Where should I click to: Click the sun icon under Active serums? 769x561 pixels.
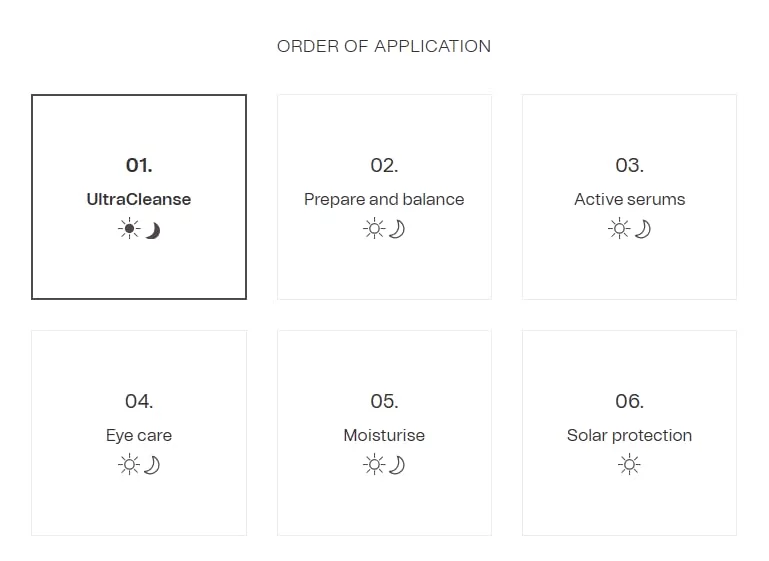click(x=619, y=229)
